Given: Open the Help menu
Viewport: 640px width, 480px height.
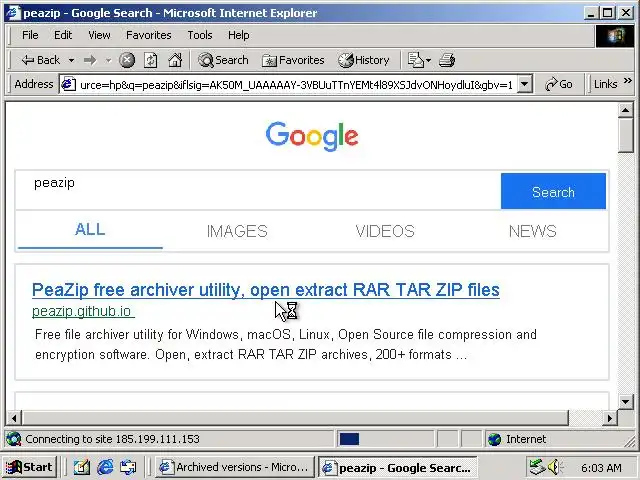Looking at the screenshot, I should [238, 35].
